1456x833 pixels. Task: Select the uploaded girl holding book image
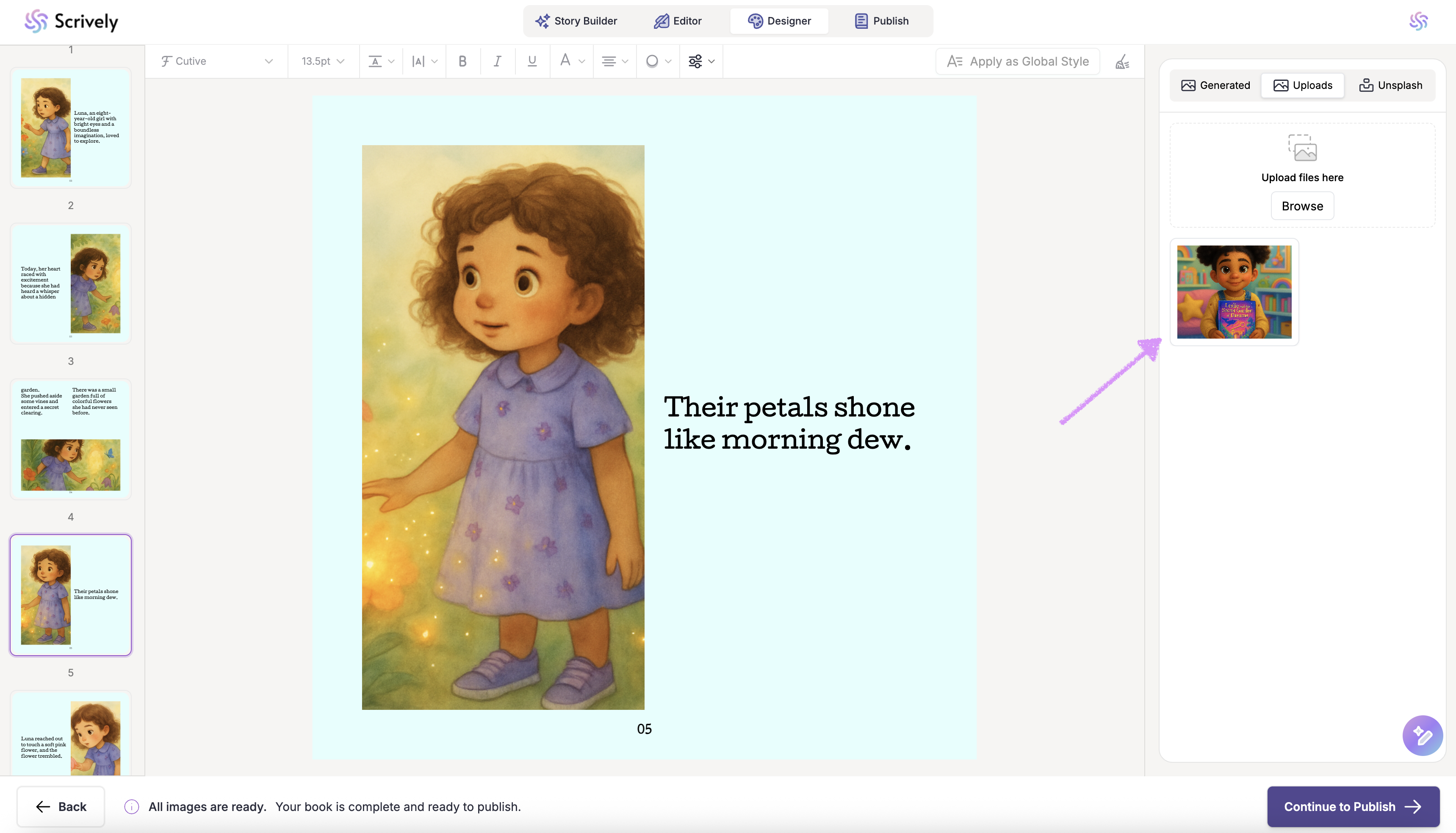click(1234, 292)
